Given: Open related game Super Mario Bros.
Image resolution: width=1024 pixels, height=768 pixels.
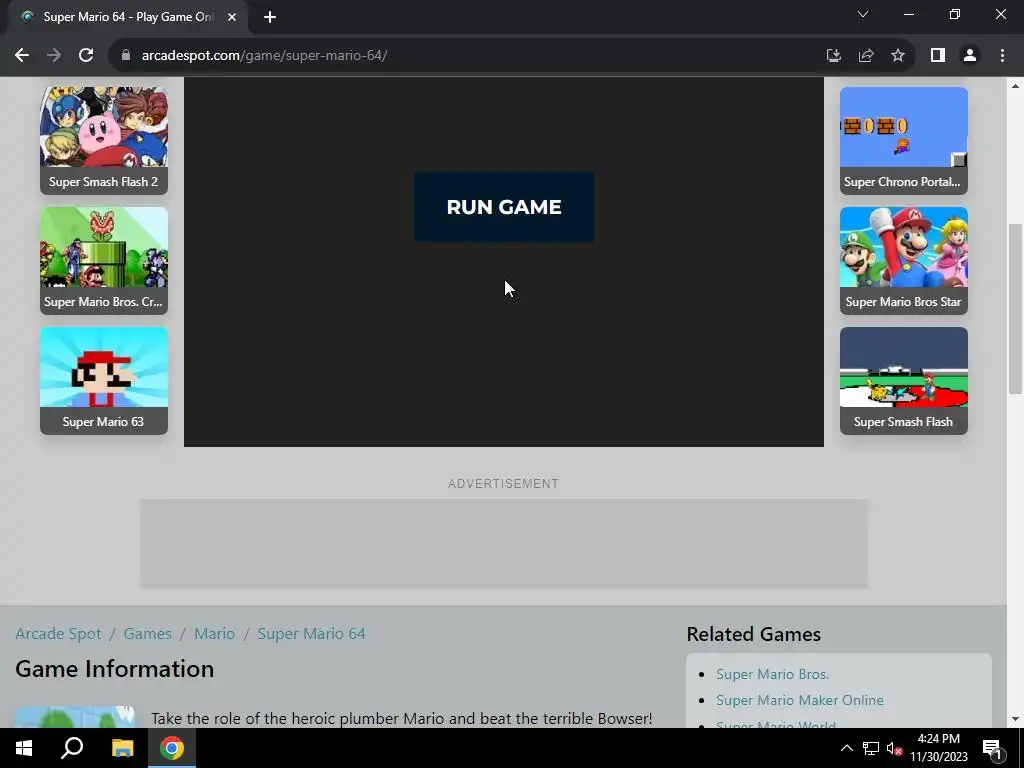Looking at the screenshot, I should (x=773, y=674).
